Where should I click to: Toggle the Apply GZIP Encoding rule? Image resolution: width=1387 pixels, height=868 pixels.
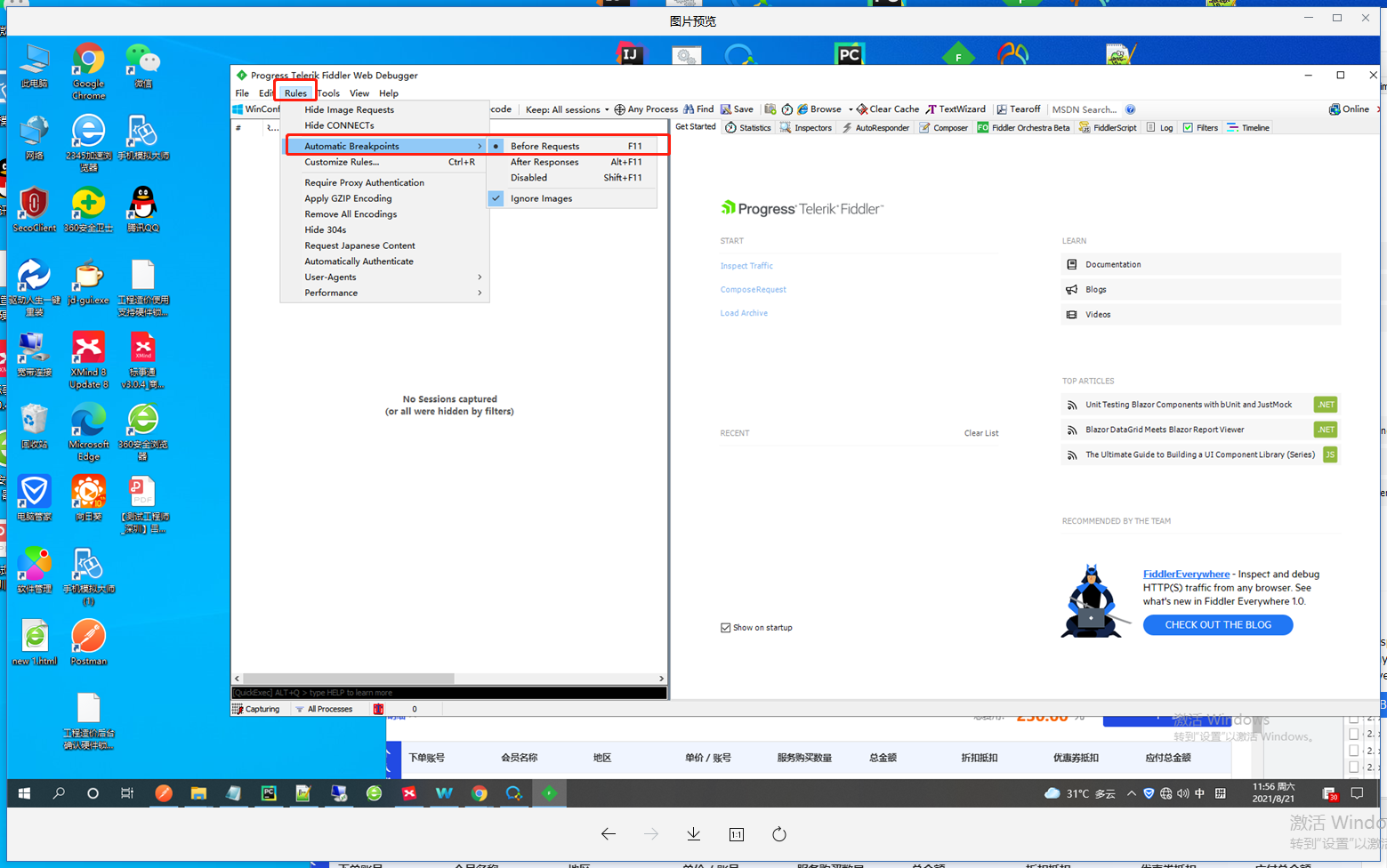(x=384, y=198)
